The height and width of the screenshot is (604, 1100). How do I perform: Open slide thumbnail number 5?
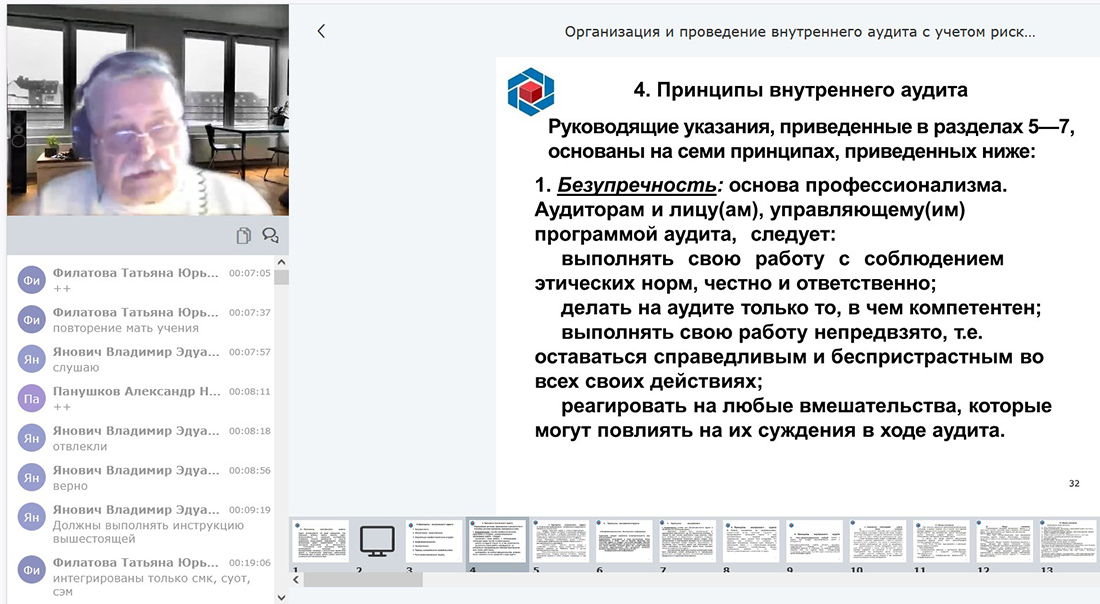tap(561, 541)
